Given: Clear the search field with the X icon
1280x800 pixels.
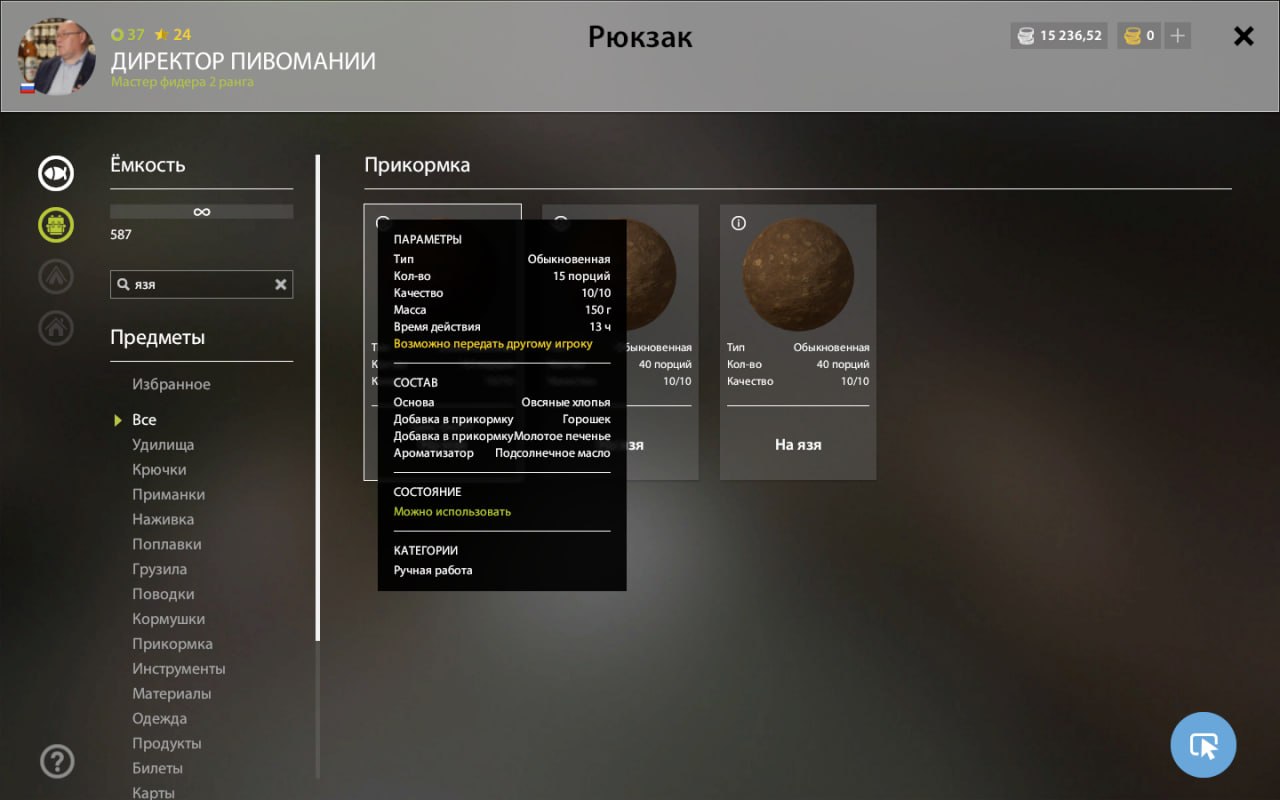Looking at the screenshot, I should click(281, 285).
